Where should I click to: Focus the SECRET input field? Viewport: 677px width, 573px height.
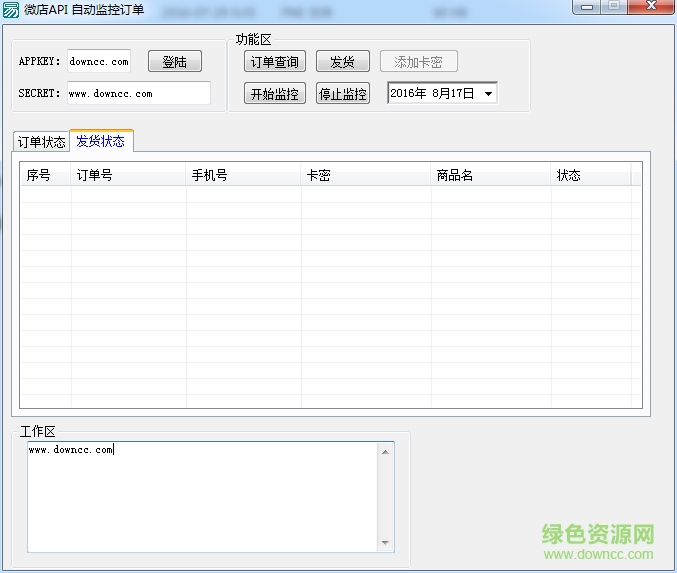coord(139,93)
